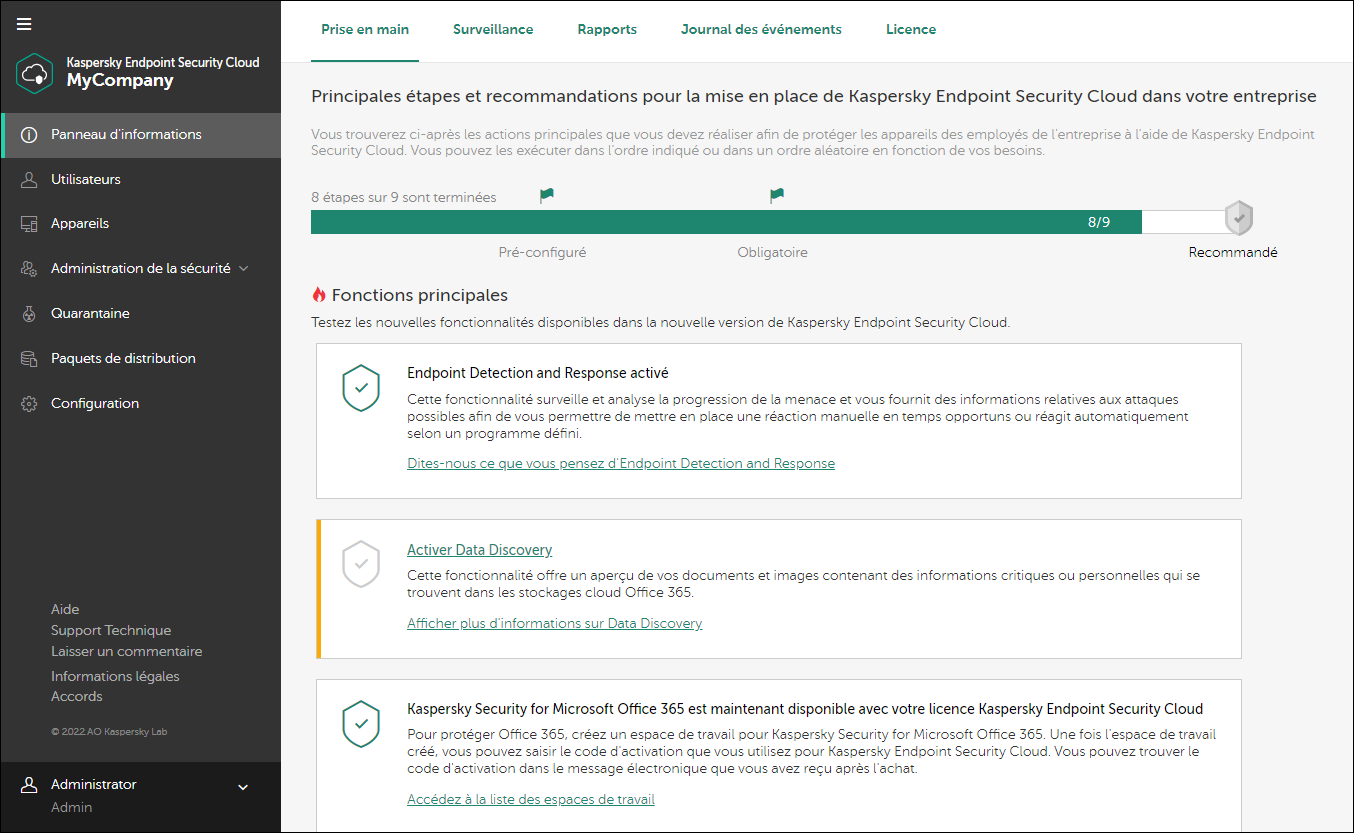The width and height of the screenshot is (1354, 833).
Task: Click the Utilisateurs person icon
Action: pyautogui.click(x=29, y=180)
